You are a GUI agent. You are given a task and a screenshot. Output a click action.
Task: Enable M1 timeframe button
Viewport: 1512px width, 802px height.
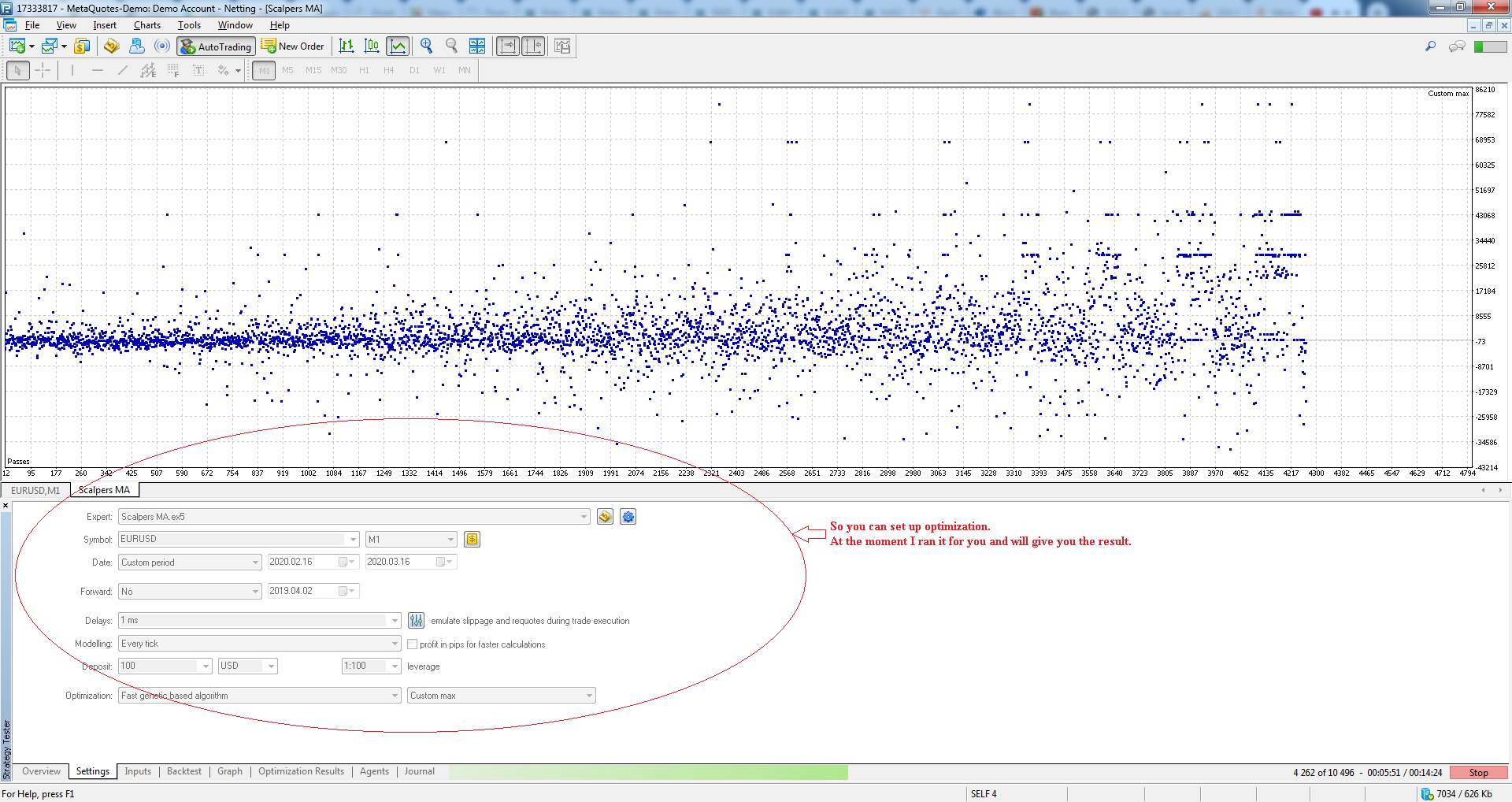[264, 71]
